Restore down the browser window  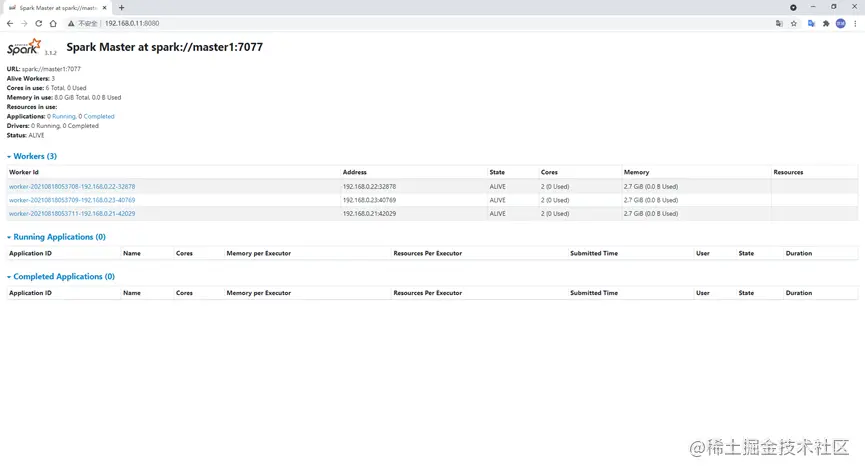pos(834,7)
